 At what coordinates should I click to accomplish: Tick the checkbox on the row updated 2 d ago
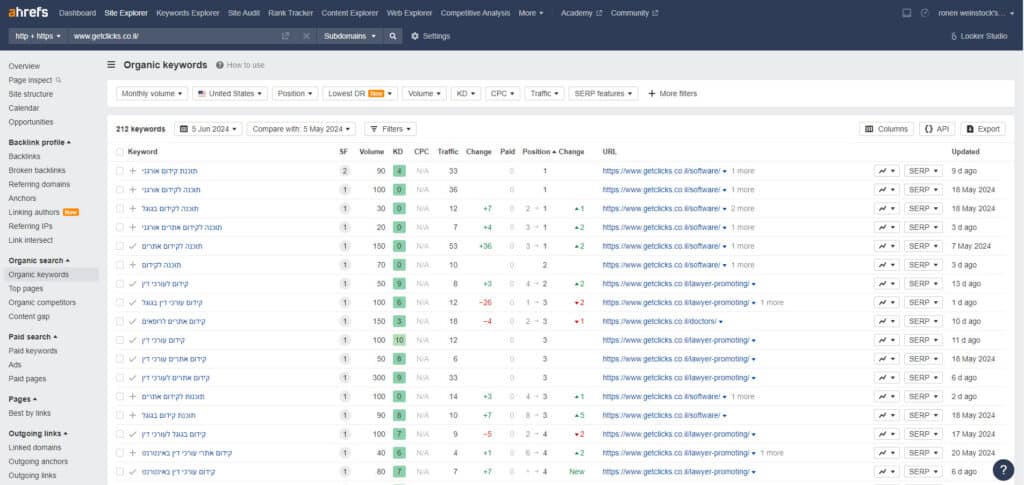coord(120,396)
